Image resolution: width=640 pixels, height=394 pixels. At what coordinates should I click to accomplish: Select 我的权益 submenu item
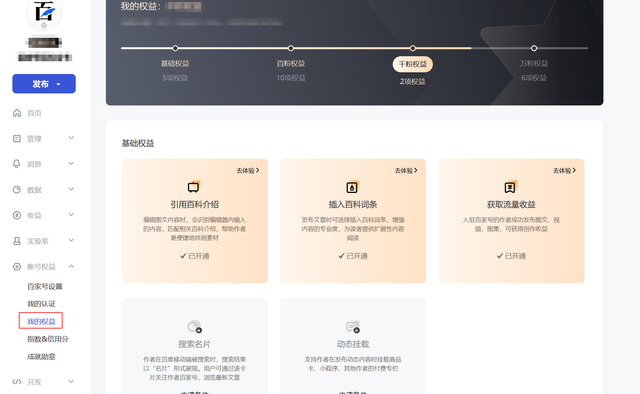[x=41, y=321]
